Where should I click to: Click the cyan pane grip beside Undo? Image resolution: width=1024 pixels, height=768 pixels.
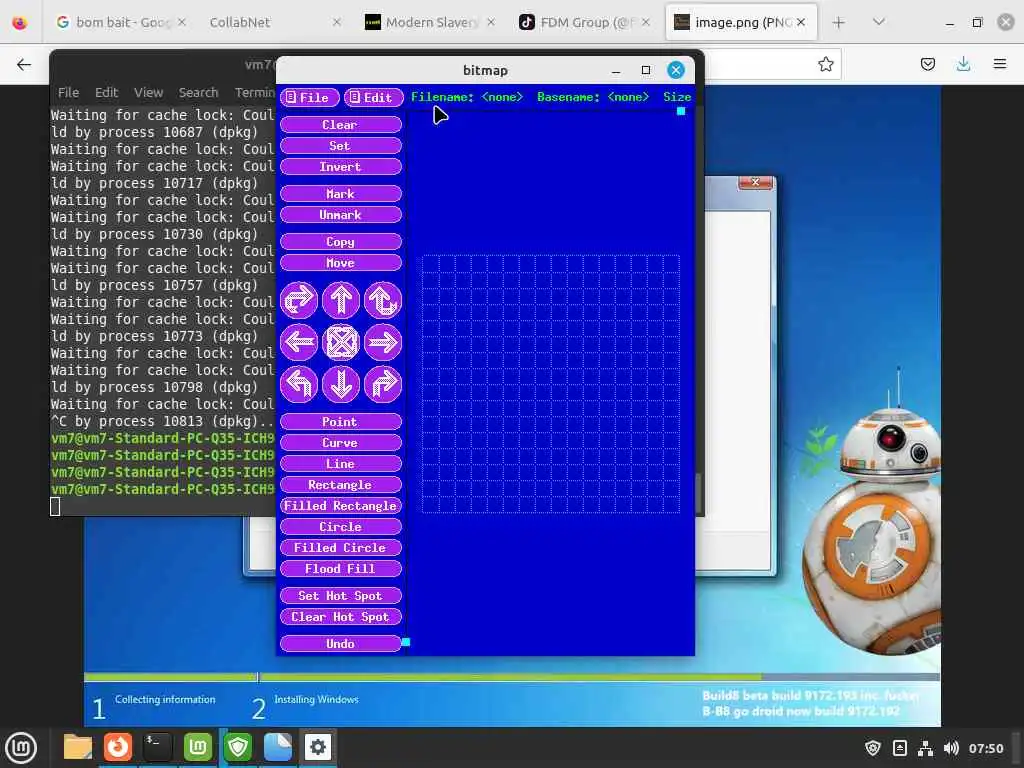(x=406, y=642)
